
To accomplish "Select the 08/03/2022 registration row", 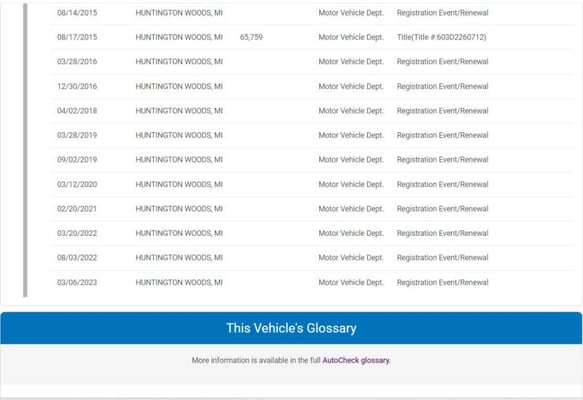I will click(312, 258).
